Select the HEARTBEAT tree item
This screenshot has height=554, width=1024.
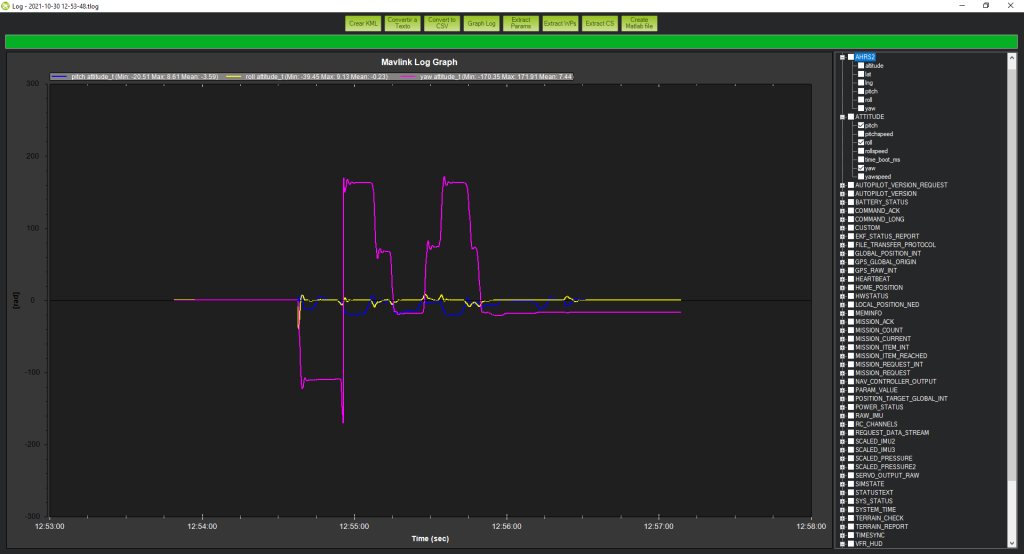coord(872,279)
